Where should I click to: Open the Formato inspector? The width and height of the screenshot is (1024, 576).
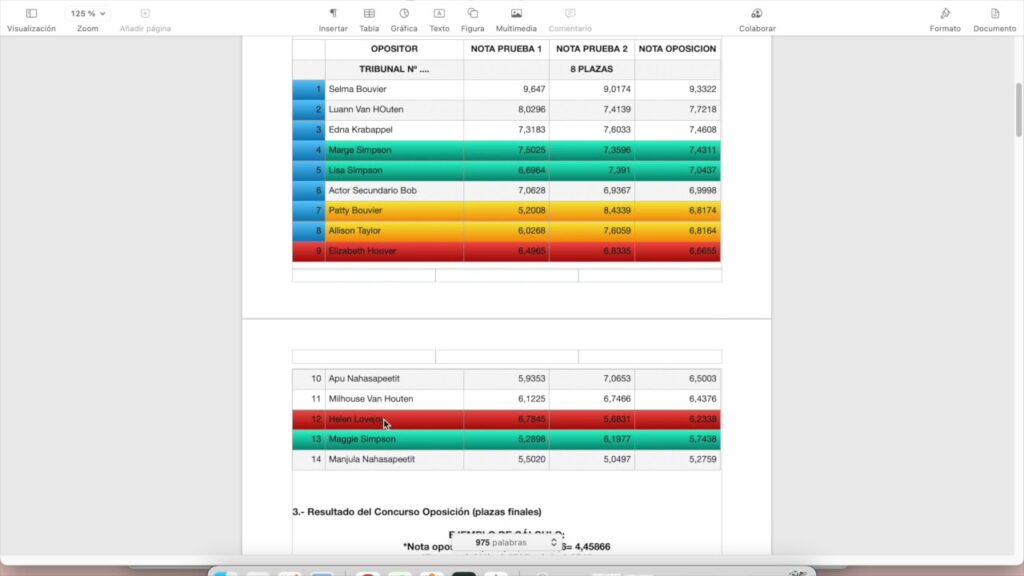pos(945,20)
